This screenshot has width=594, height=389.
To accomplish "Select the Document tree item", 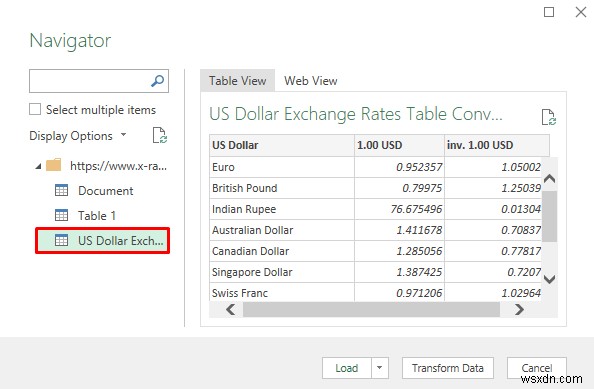I will pos(105,191).
